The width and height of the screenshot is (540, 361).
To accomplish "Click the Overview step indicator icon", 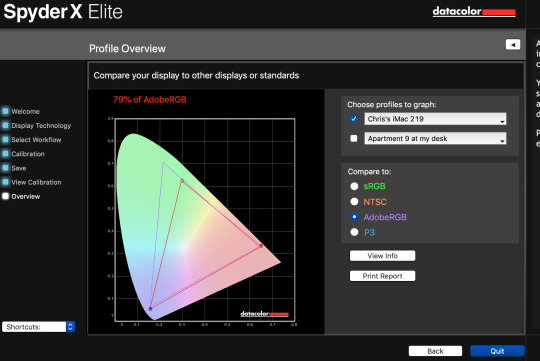I will click(5, 196).
